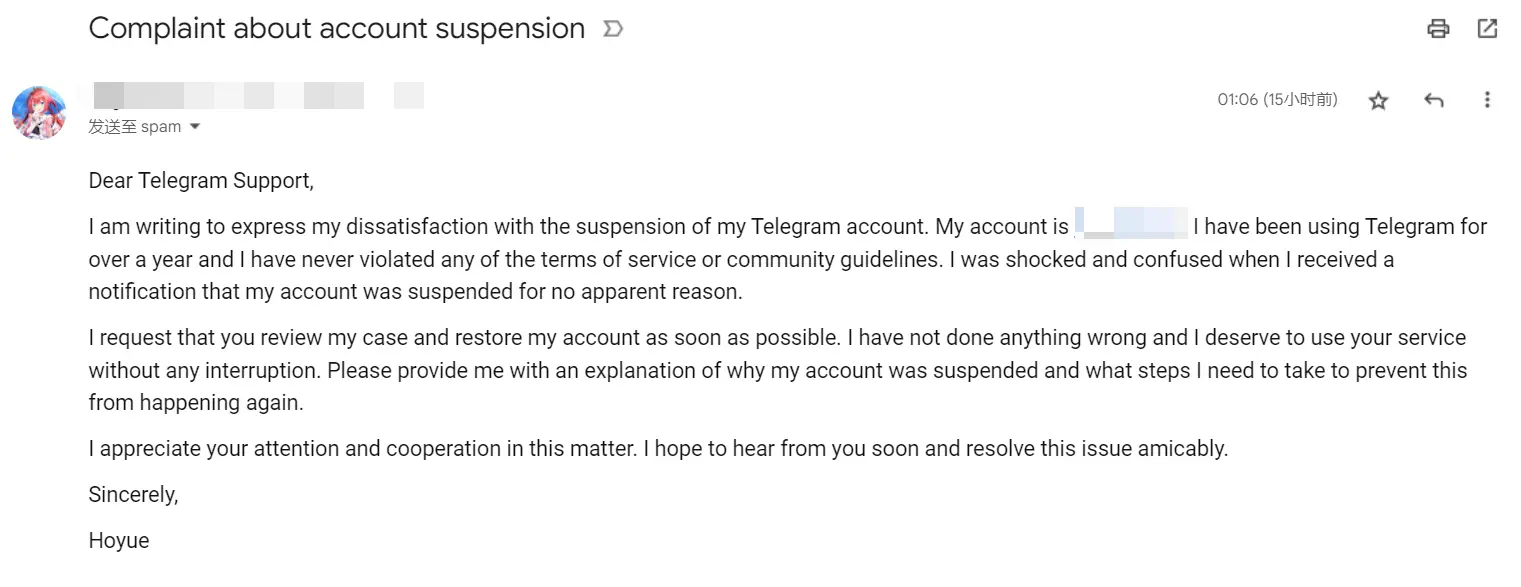
Task: Click the paragraph starting I appreciate your attention
Action: pyautogui.click(x=658, y=449)
